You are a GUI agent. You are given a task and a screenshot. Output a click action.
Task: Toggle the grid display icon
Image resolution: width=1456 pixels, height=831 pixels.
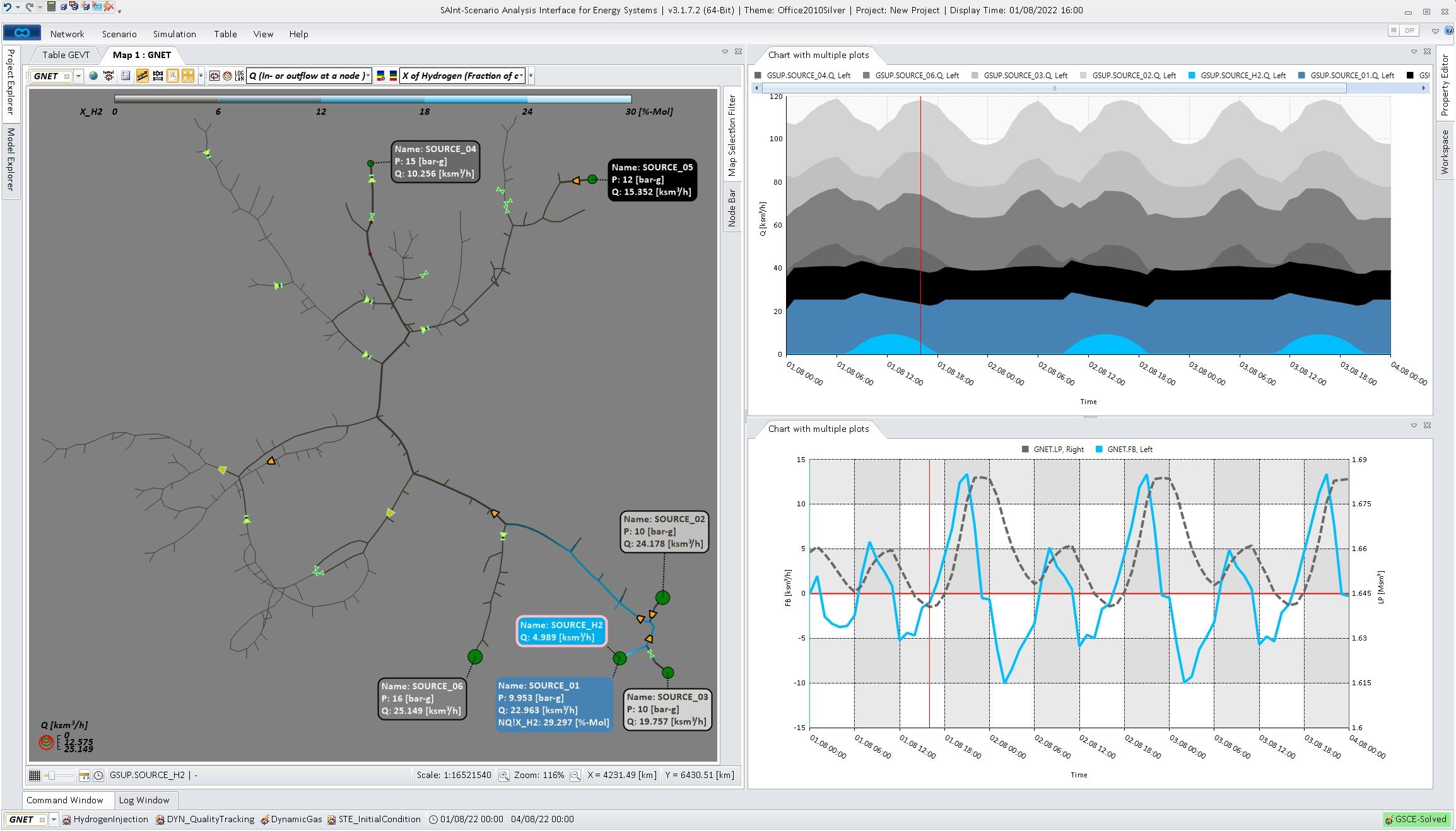pos(35,776)
